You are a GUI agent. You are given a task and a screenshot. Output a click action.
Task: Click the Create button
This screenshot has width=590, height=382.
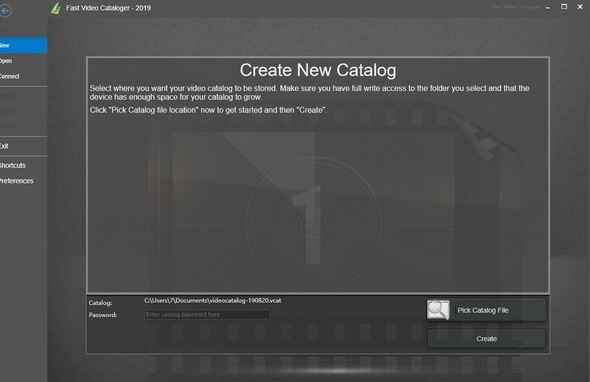click(x=487, y=339)
